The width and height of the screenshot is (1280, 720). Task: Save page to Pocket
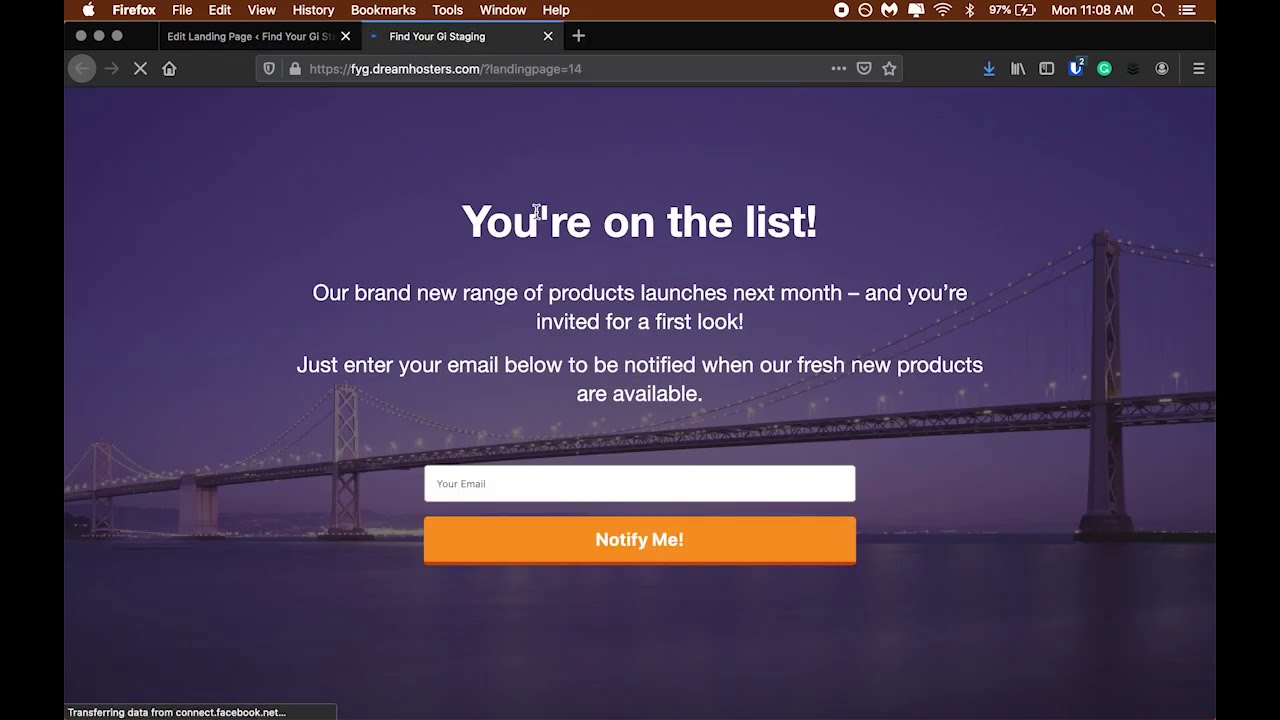pyautogui.click(x=864, y=69)
